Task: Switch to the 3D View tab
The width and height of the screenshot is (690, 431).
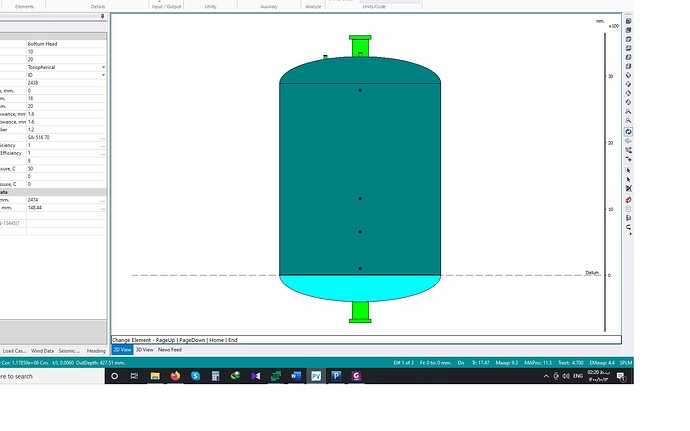Action: click(144, 350)
